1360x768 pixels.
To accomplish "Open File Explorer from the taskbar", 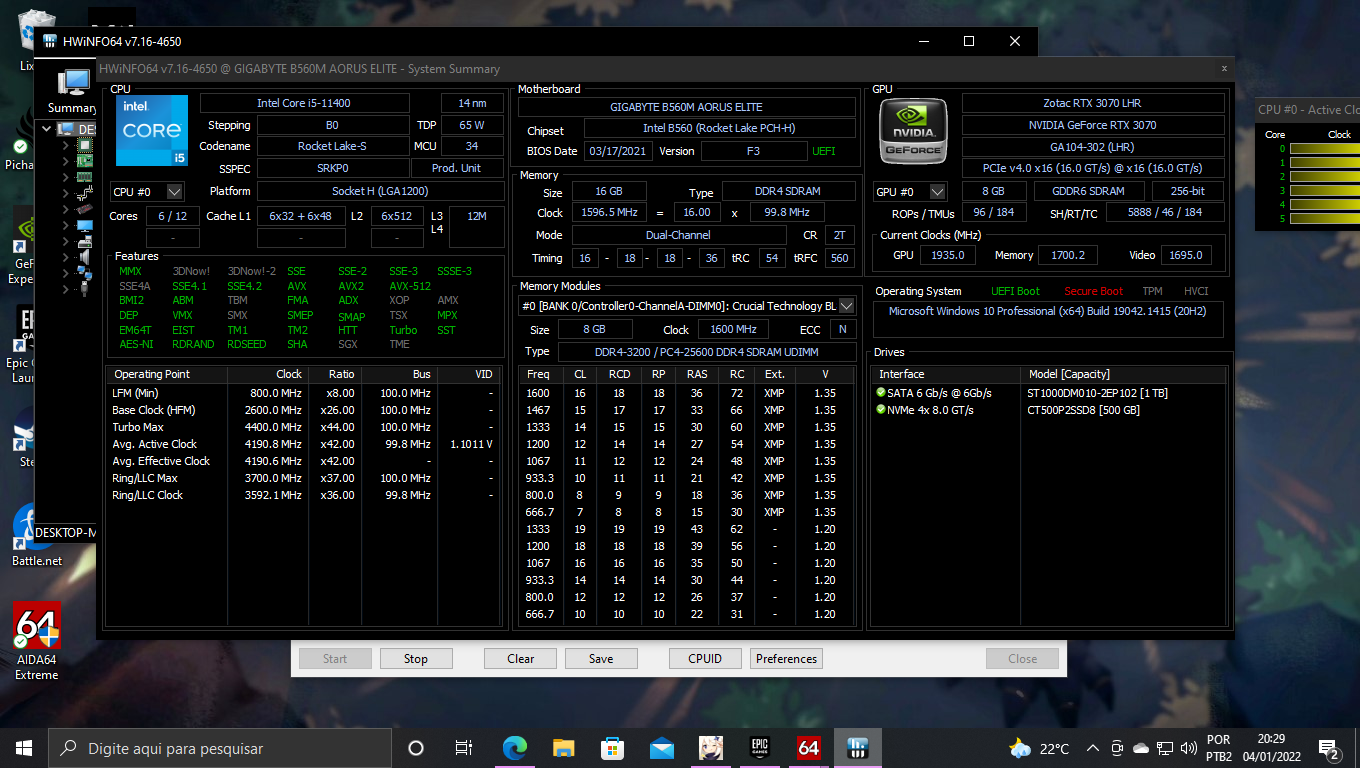I will pyautogui.click(x=564, y=748).
